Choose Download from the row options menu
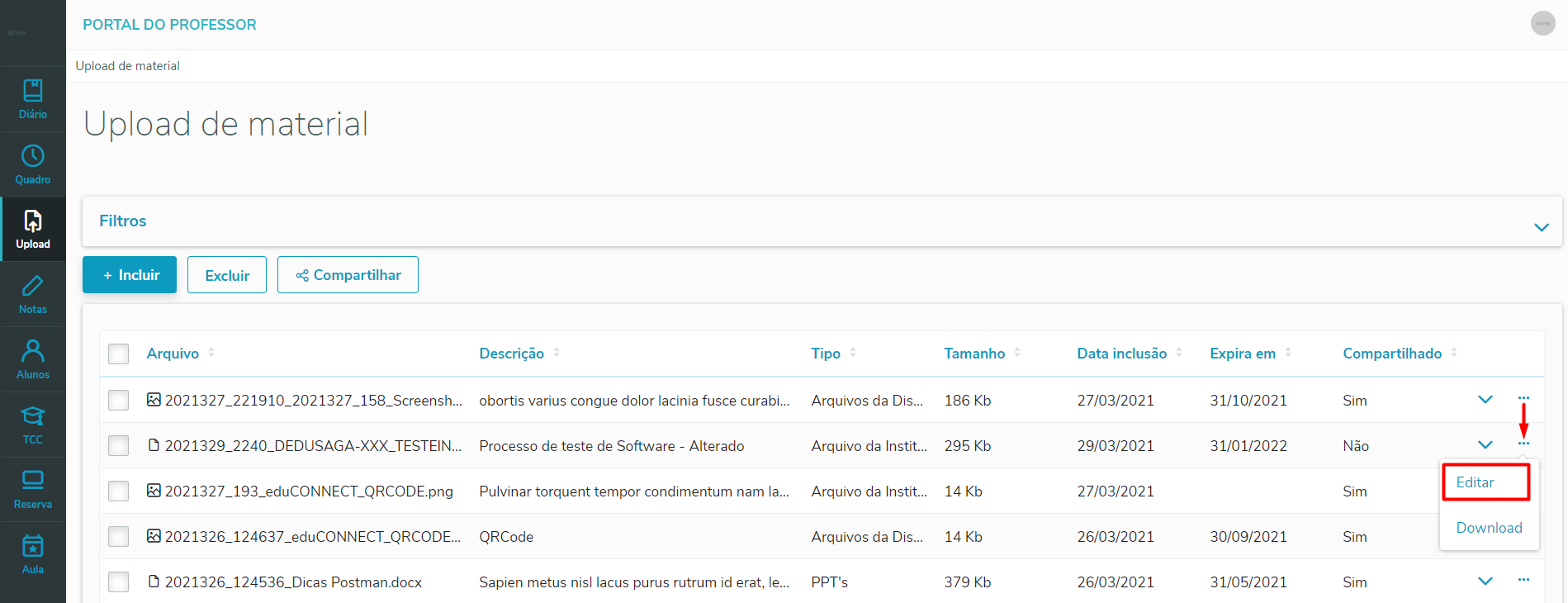This screenshot has width=1568, height=603. (x=1489, y=528)
